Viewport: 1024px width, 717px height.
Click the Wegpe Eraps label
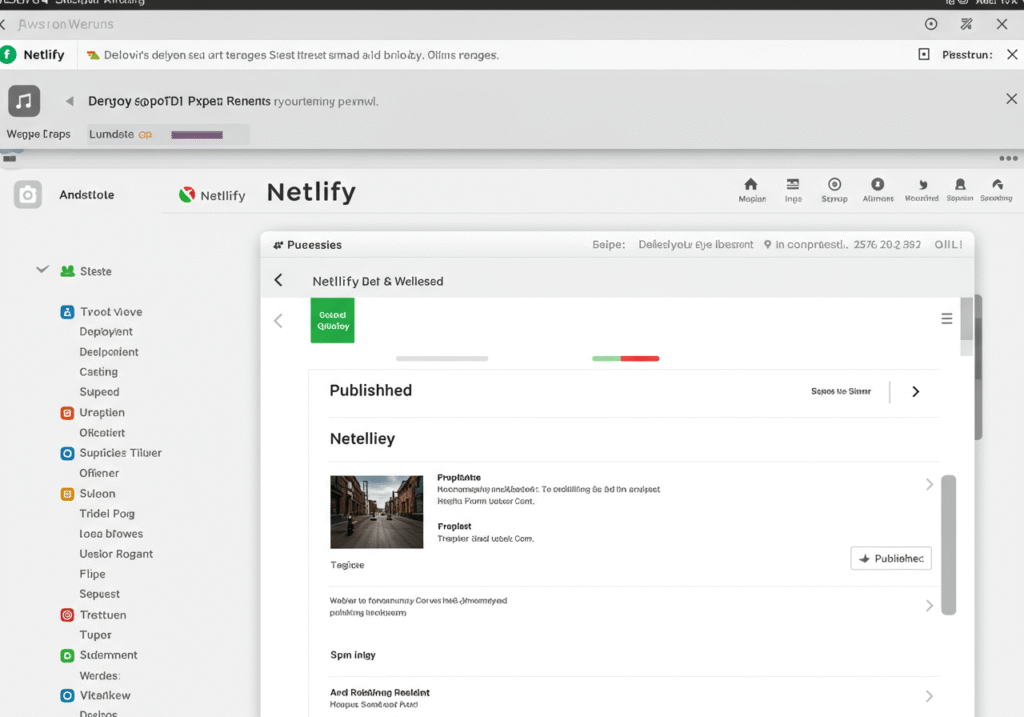pos(39,134)
